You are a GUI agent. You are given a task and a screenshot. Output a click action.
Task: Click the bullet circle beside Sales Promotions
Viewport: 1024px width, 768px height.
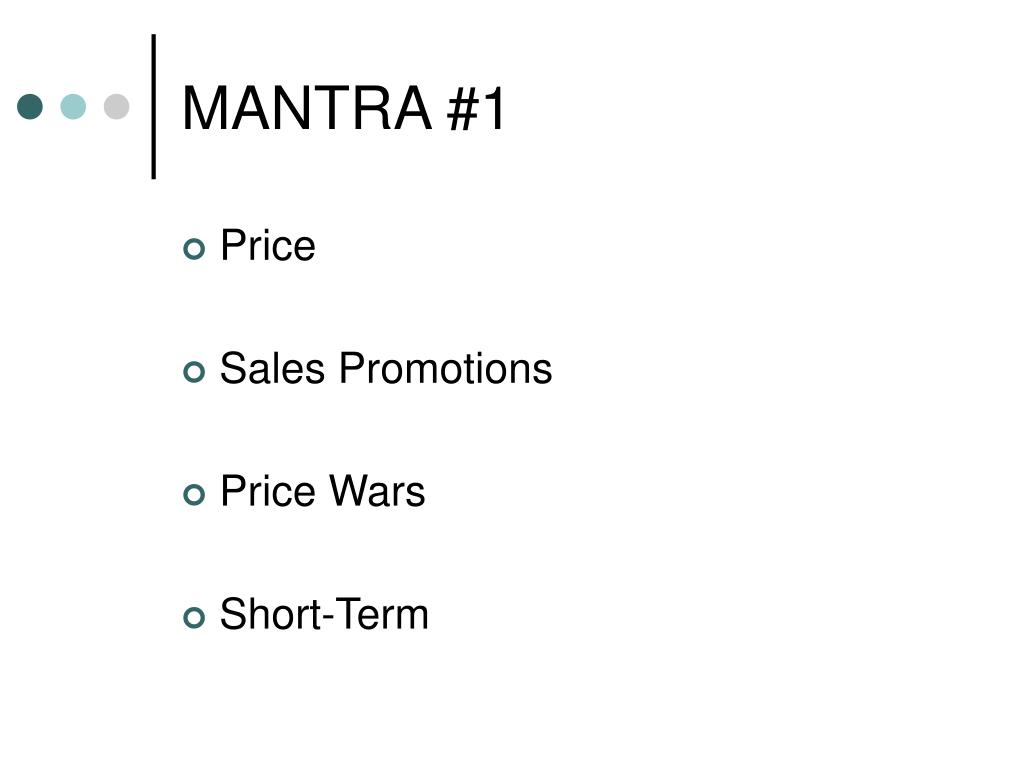pos(194,372)
